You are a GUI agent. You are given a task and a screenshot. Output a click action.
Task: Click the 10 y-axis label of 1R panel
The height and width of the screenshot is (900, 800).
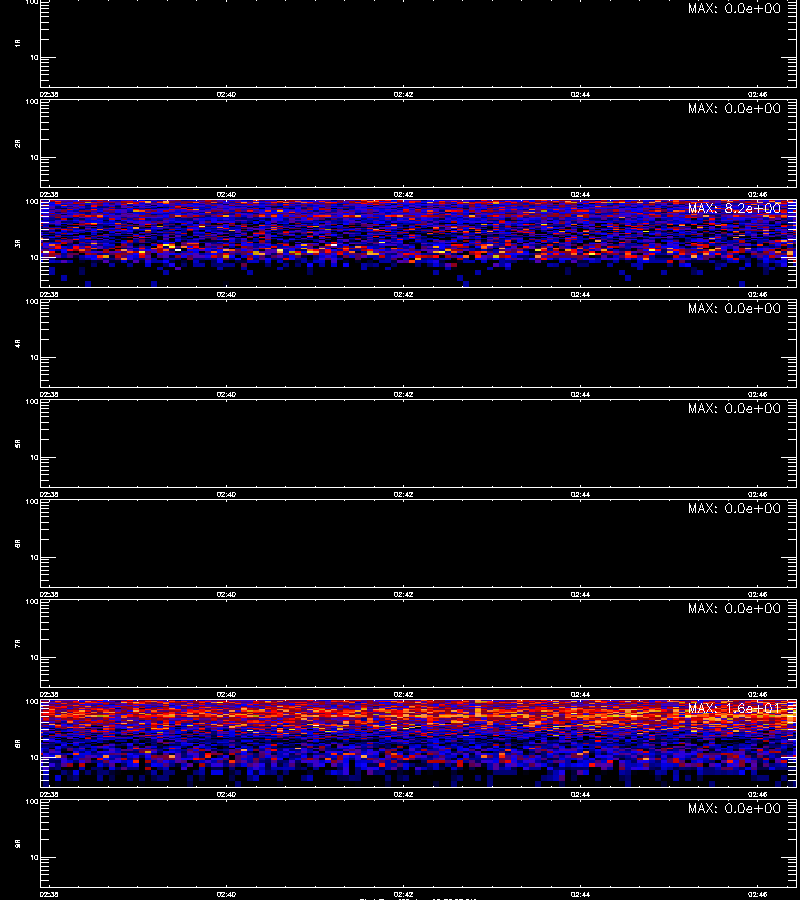click(34, 57)
